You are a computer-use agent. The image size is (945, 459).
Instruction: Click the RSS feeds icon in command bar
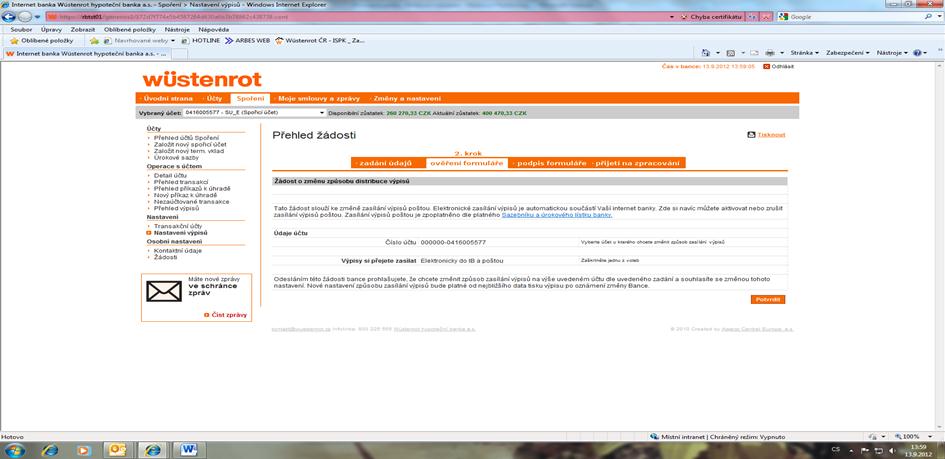(731, 53)
